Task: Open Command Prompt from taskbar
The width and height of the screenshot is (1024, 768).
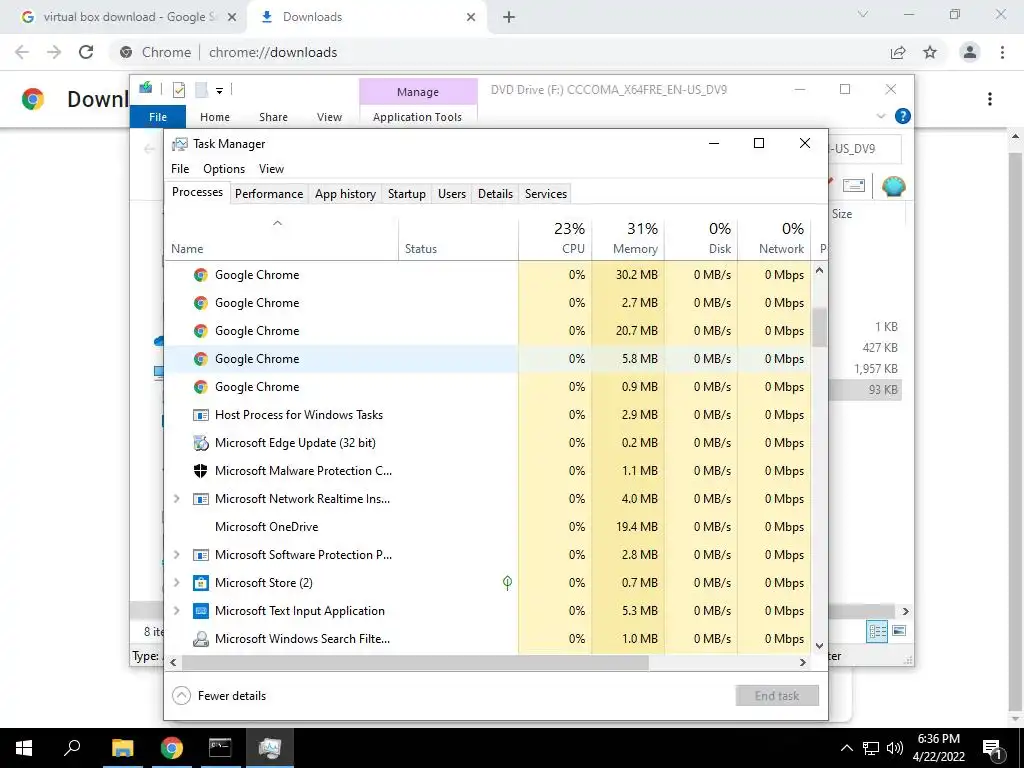Action: 220,748
